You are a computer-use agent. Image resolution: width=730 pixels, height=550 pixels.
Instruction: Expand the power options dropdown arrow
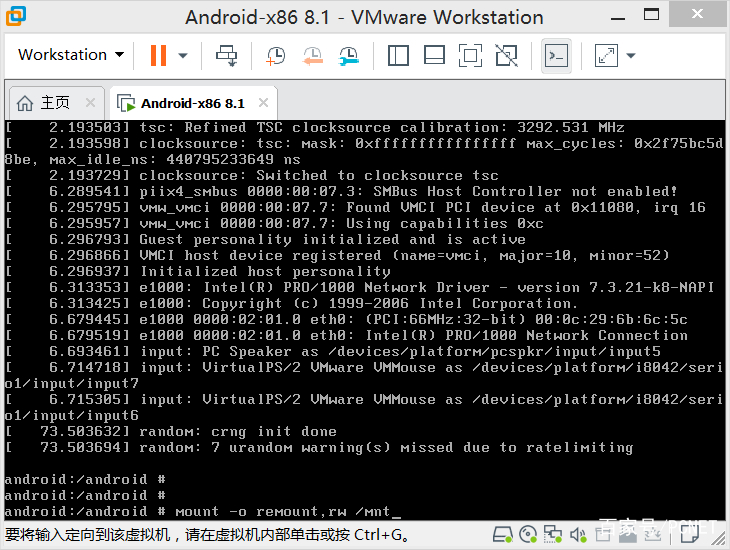[183, 56]
